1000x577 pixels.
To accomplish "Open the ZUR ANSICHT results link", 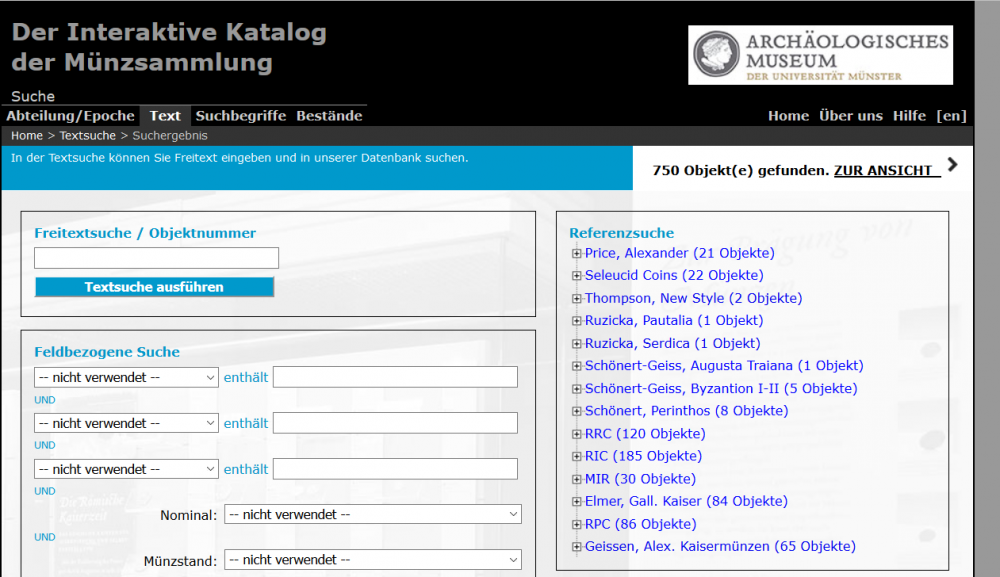I will point(886,171).
